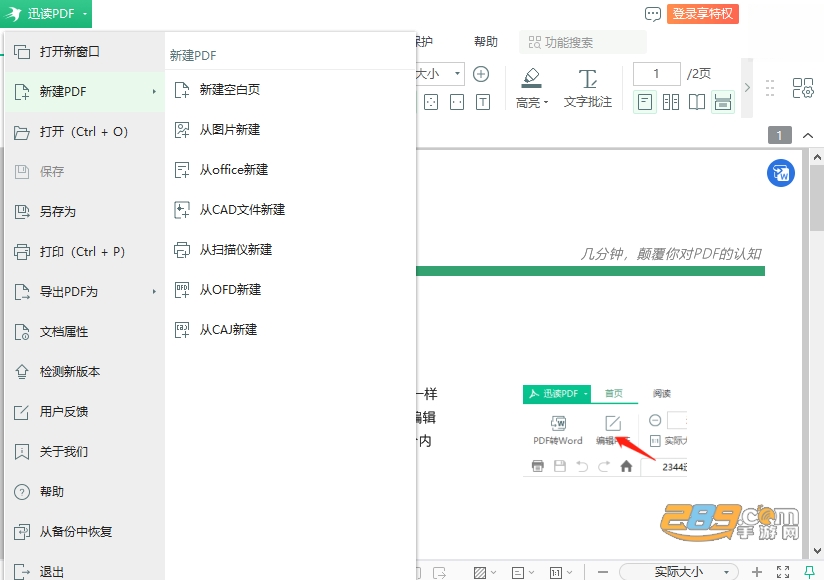Select 检测新版本 menu entry
The width and height of the screenshot is (824, 580).
(x=84, y=371)
